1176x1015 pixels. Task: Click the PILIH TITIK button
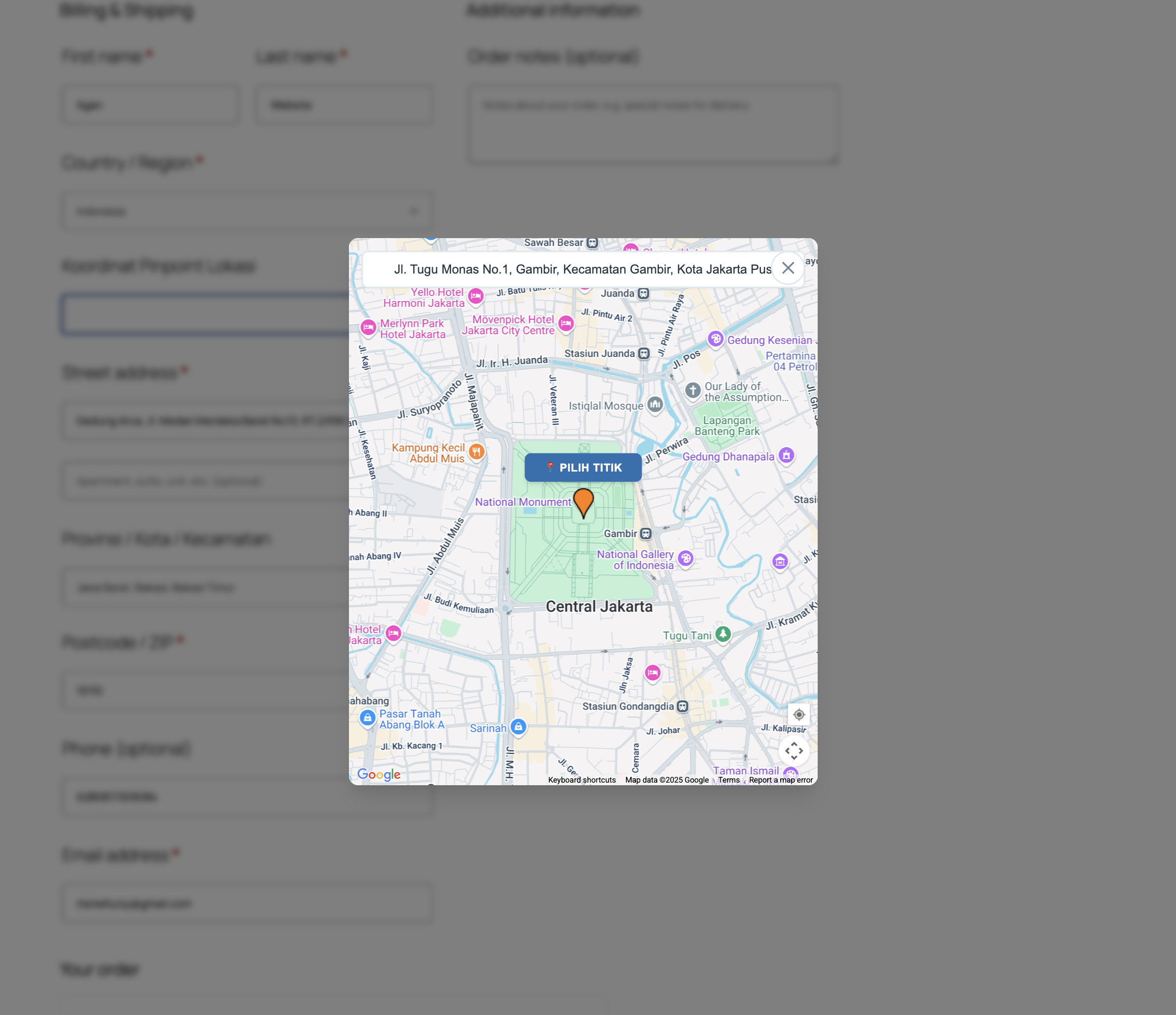583,467
